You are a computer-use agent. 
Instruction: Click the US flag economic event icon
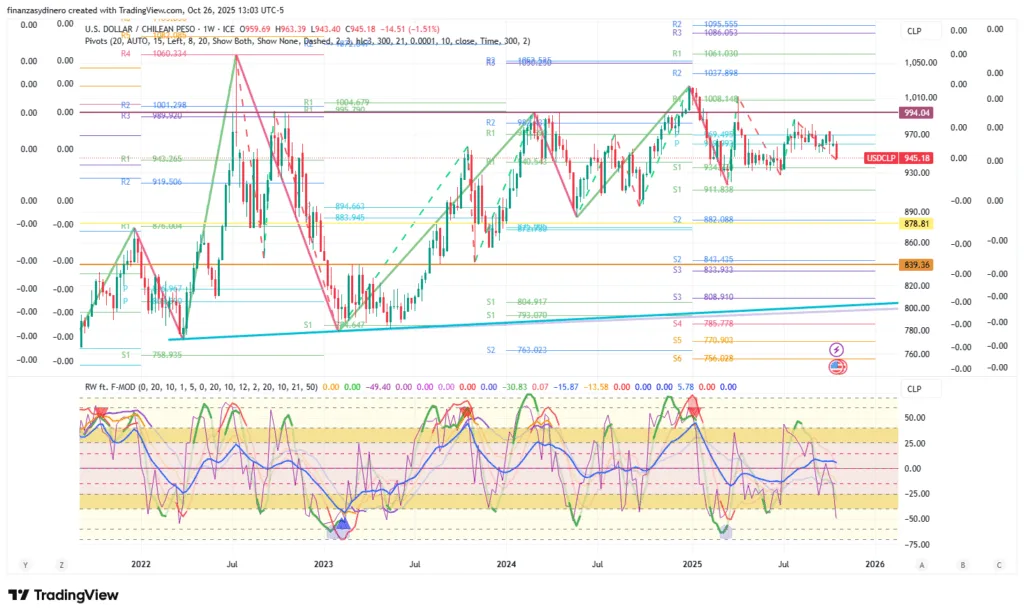point(837,367)
